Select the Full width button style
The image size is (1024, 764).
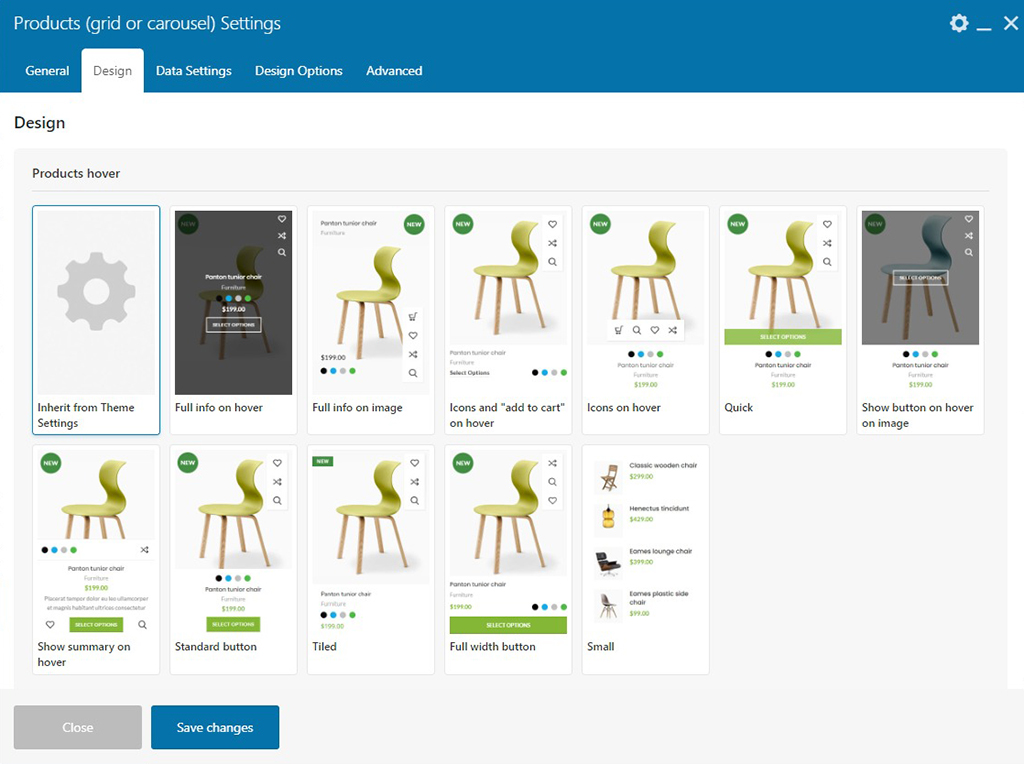[507, 557]
